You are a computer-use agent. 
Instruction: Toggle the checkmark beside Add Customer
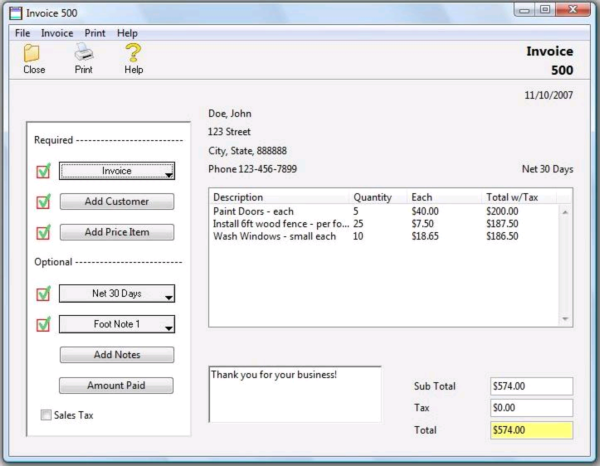(43, 202)
